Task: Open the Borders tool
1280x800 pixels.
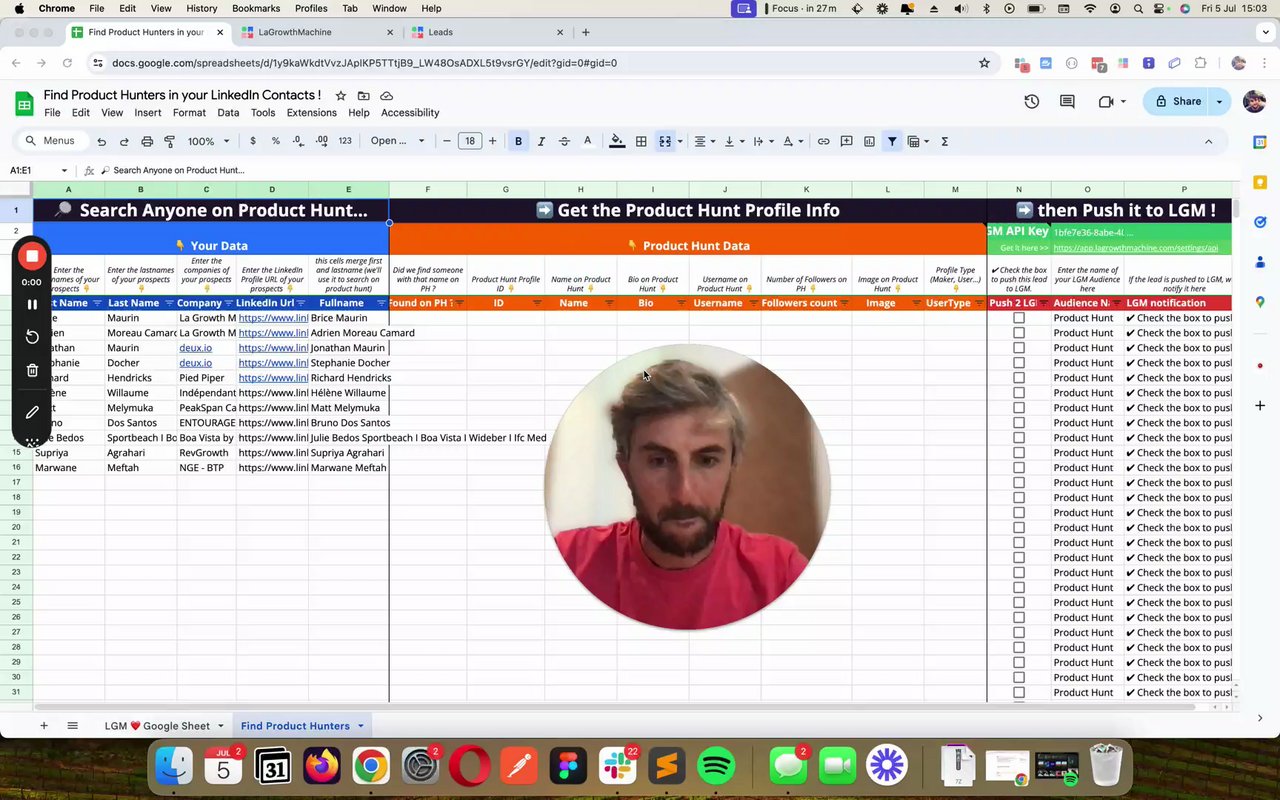Action: click(x=641, y=141)
